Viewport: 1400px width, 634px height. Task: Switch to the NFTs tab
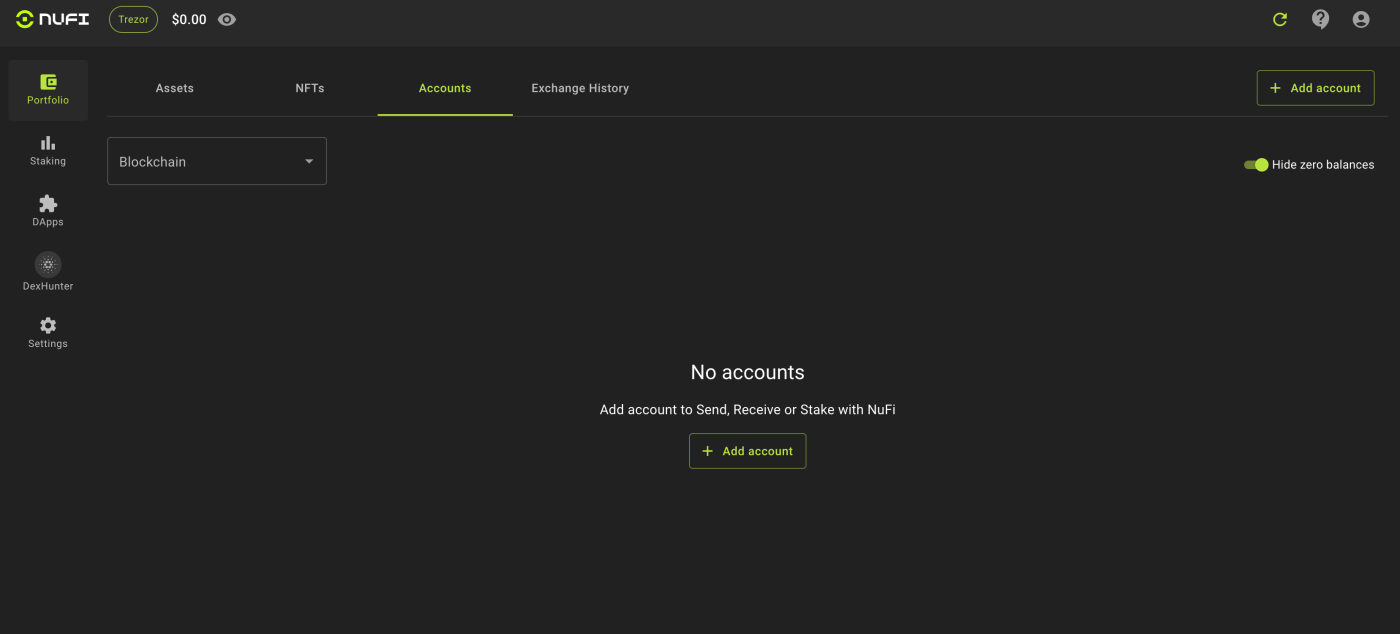pos(310,88)
